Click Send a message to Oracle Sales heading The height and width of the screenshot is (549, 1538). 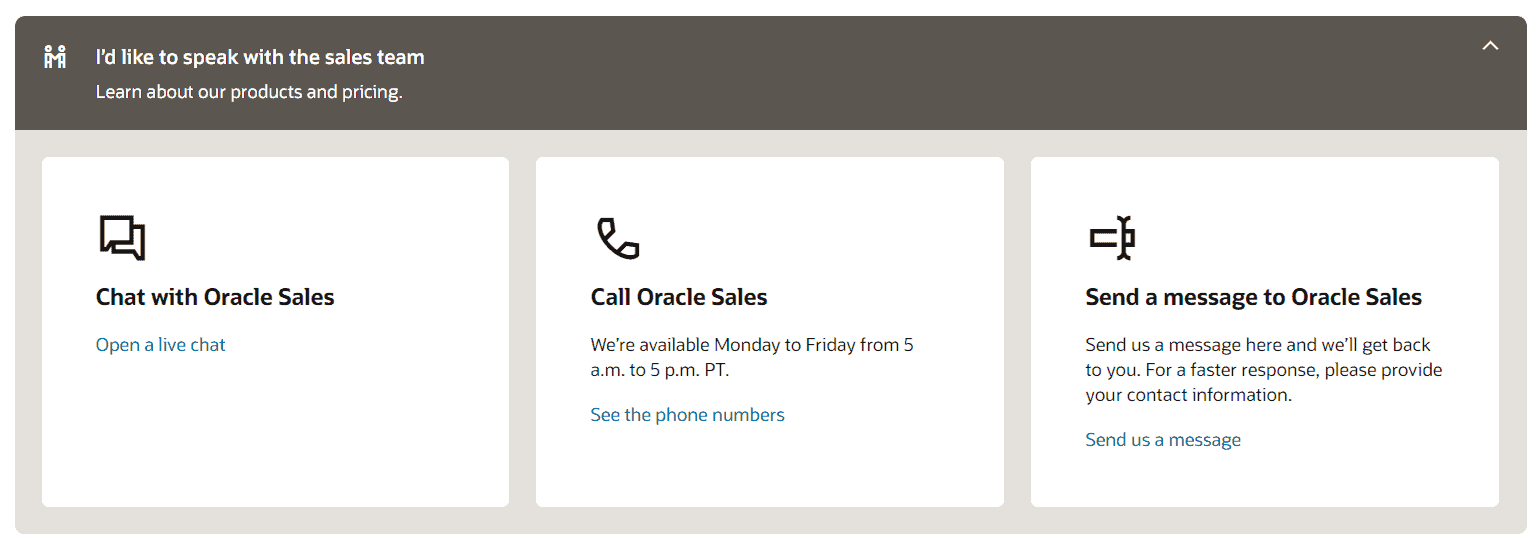point(1254,297)
